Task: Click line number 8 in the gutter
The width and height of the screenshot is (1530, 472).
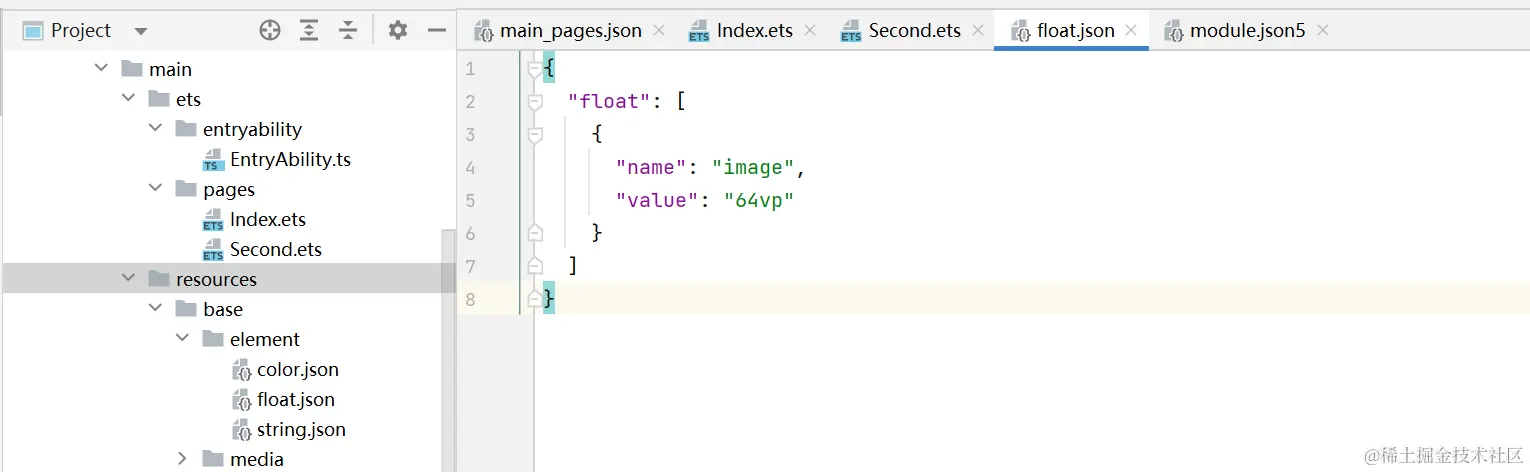Action: (470, 299)
